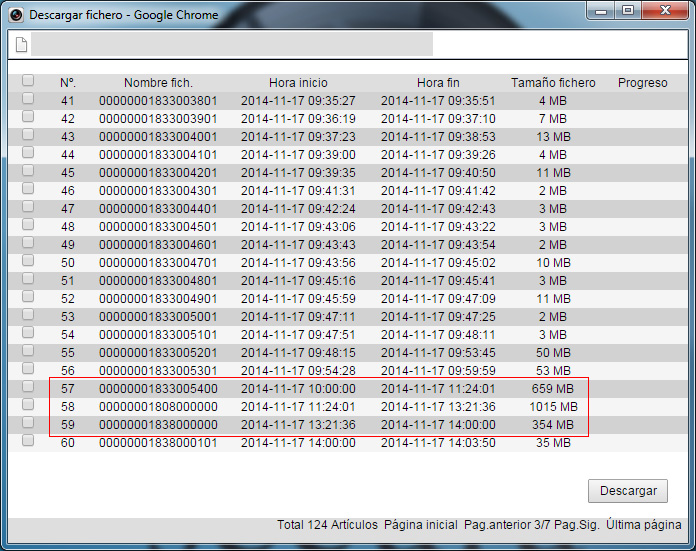The width and height of the screenshot is (696, 551).
Task: Check the box for file number 41
Action: coord(28,98)
